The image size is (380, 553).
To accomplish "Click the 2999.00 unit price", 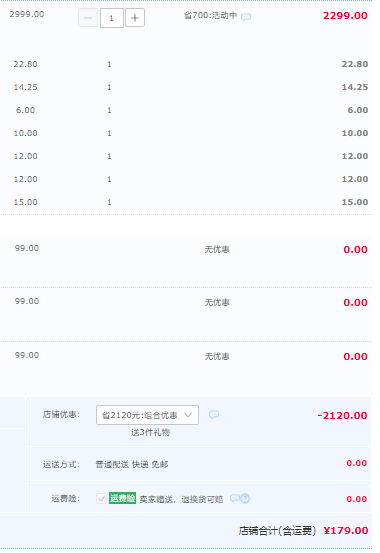I will pyautogui.click(x=27, y=14).
